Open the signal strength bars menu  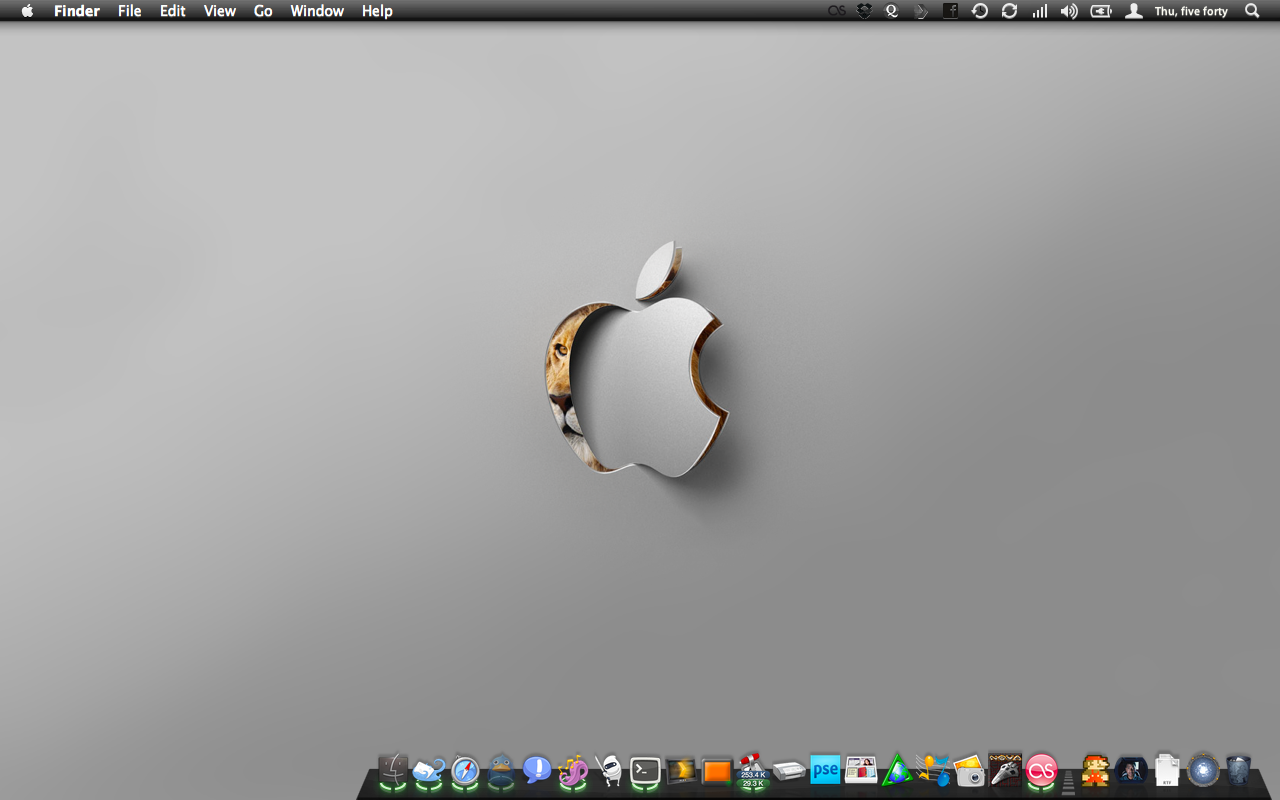pos(1040,11)
